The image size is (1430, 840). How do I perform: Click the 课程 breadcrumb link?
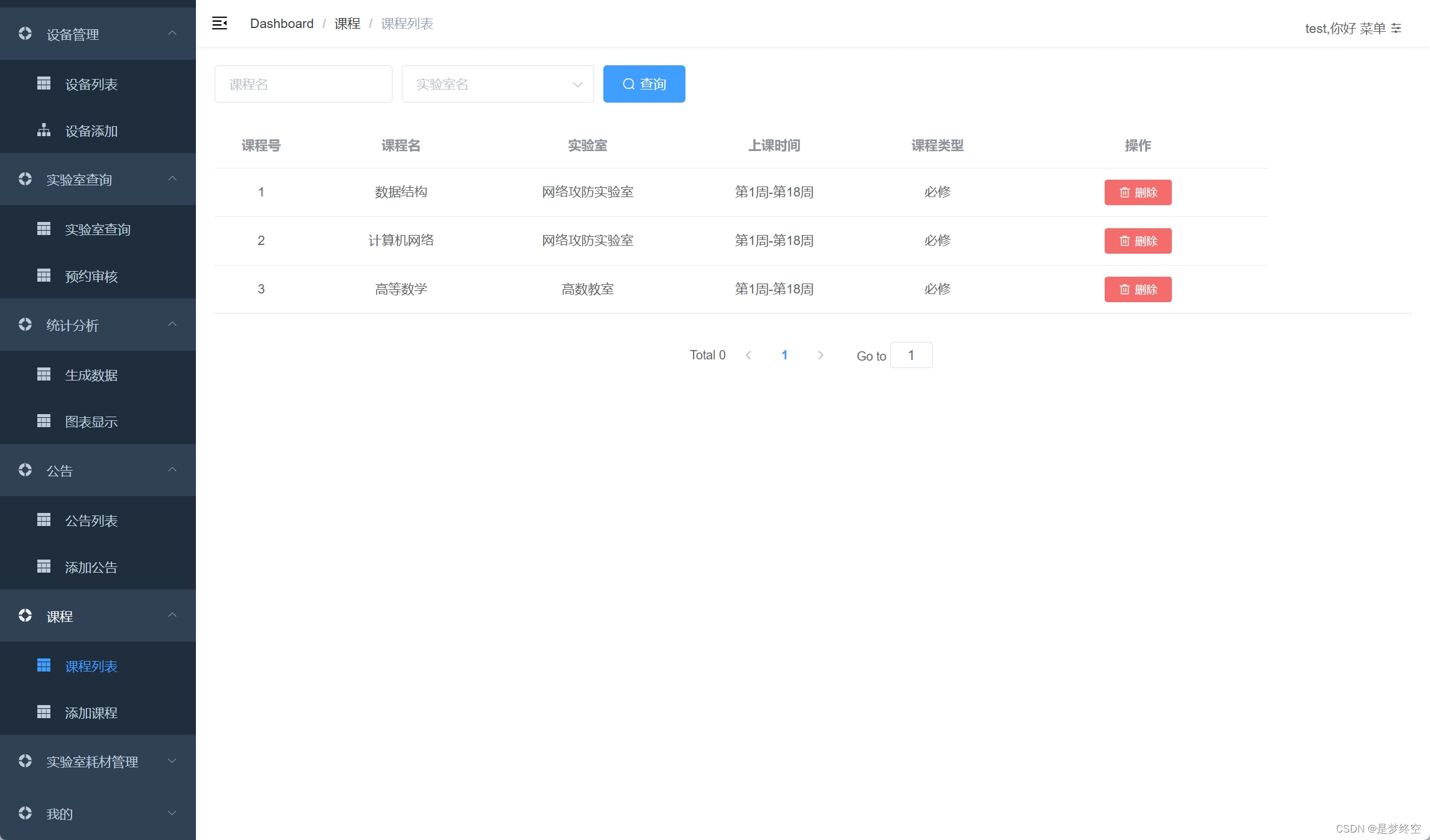point(347,24)
